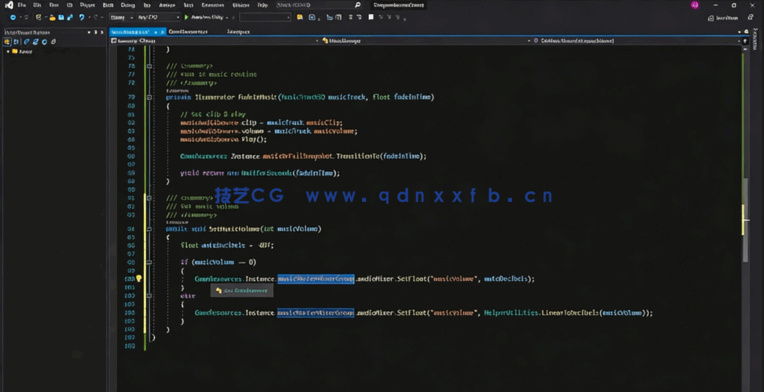
Task: Click the search box in the title bar
Action: click(319, 5)
